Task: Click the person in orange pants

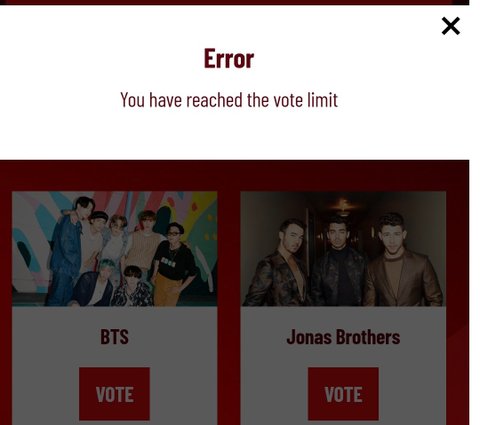Action: point(169,290)
